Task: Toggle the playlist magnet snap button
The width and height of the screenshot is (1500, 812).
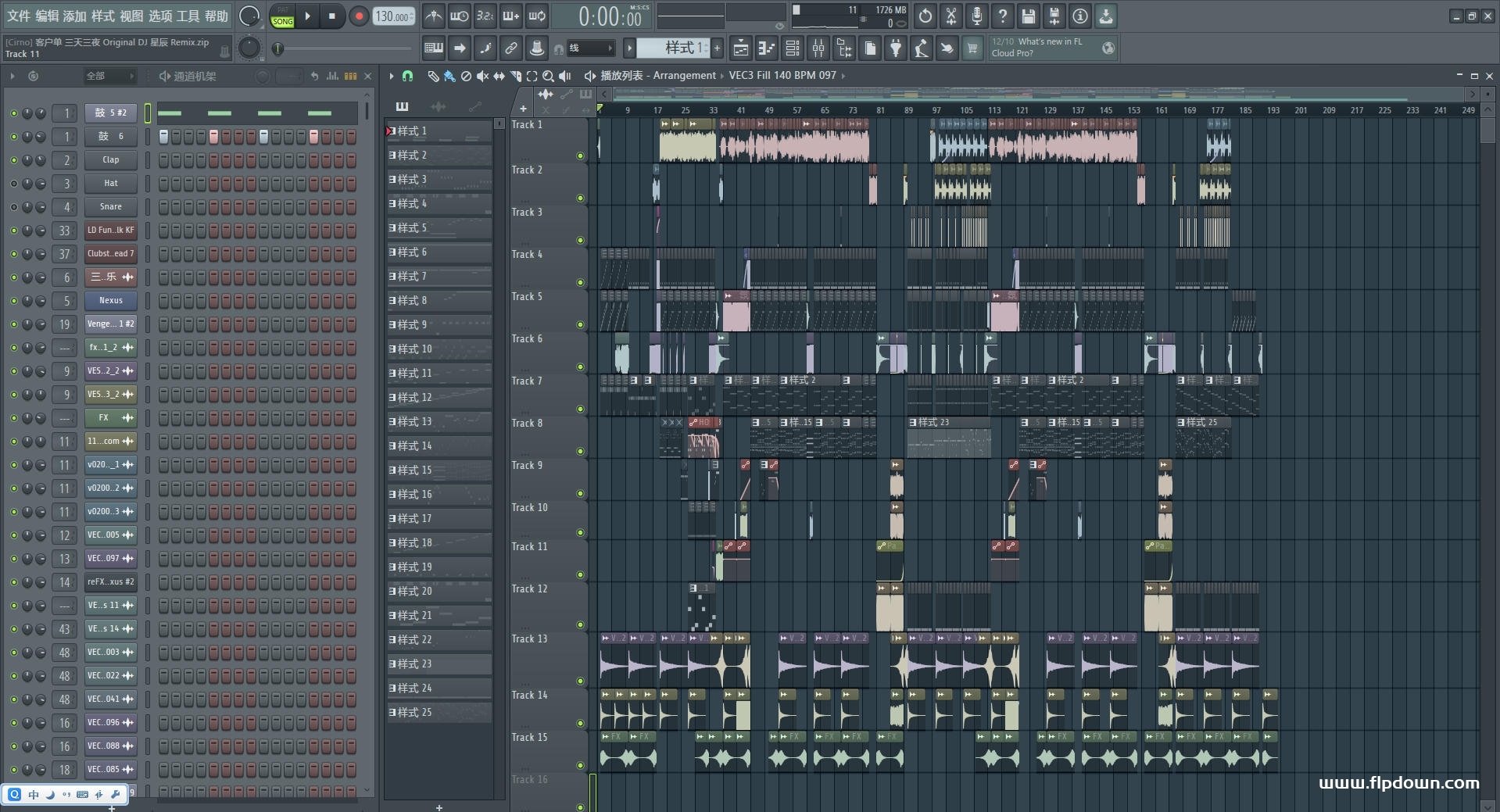Action: tap(407, 76)
